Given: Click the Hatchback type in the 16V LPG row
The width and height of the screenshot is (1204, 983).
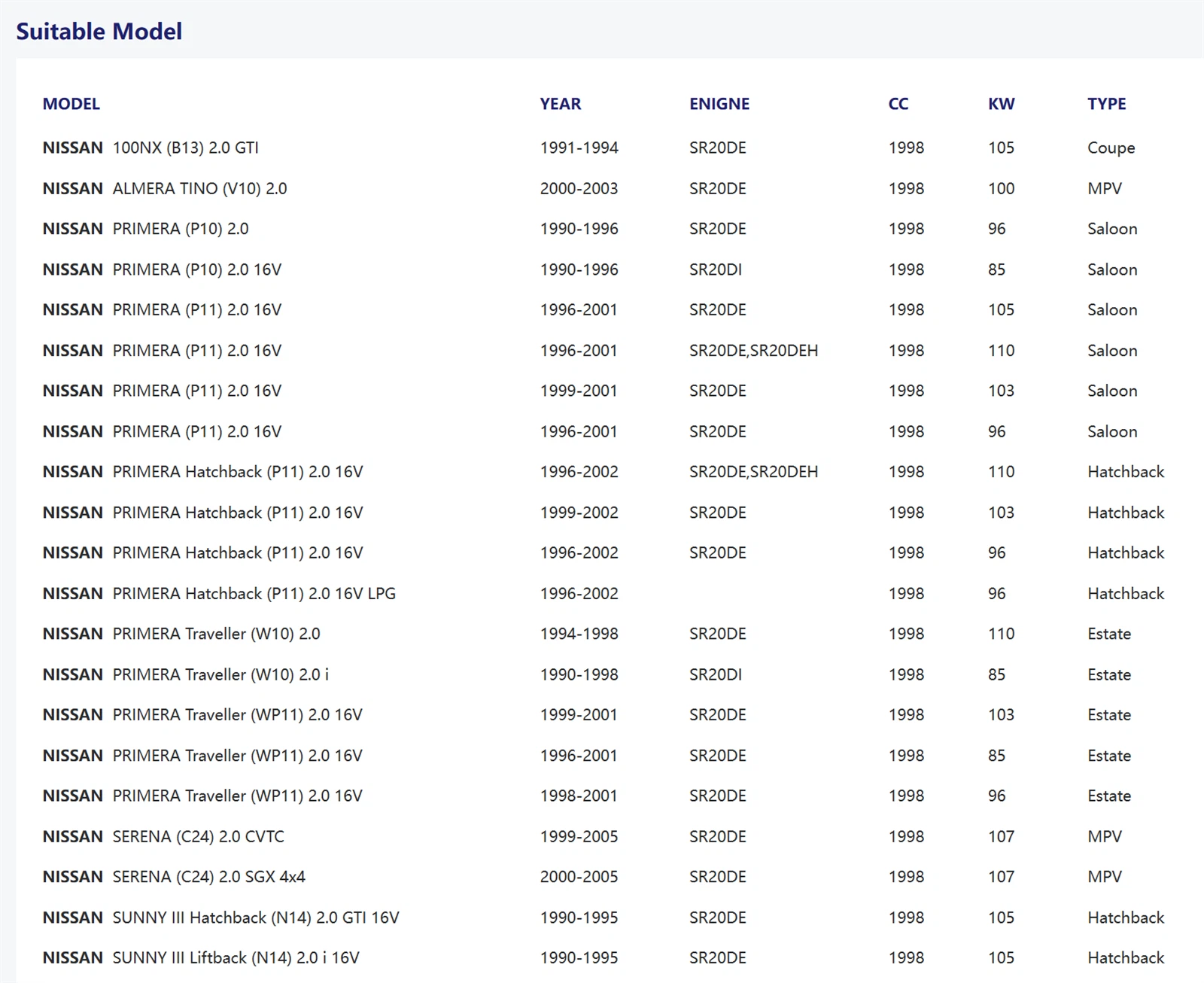Looking at the screenshot, I should click(1126, 593).
